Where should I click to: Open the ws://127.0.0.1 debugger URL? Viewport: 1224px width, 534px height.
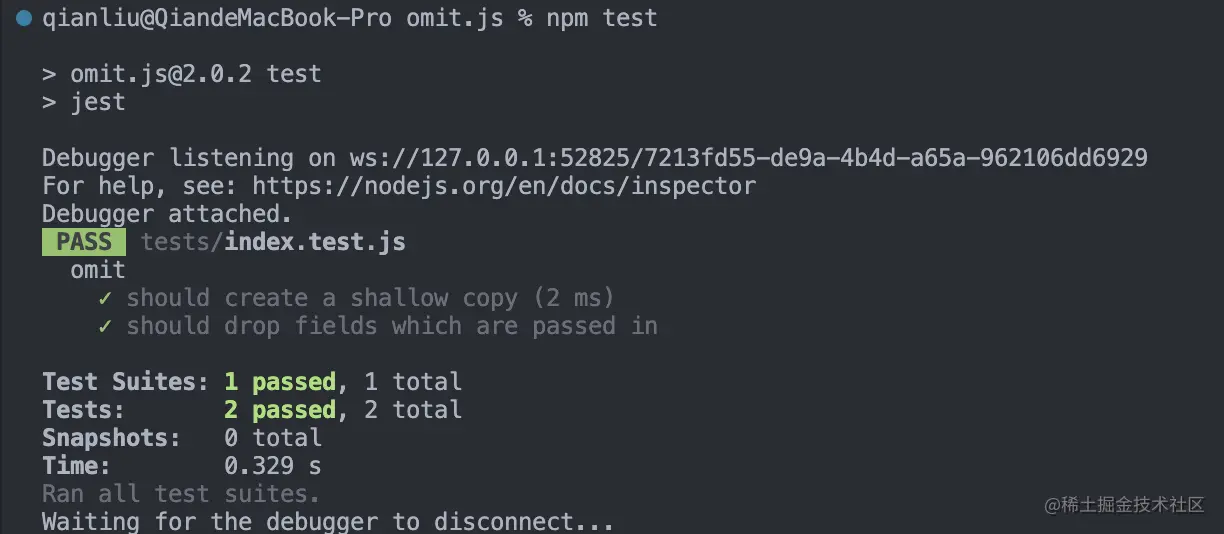748,157
